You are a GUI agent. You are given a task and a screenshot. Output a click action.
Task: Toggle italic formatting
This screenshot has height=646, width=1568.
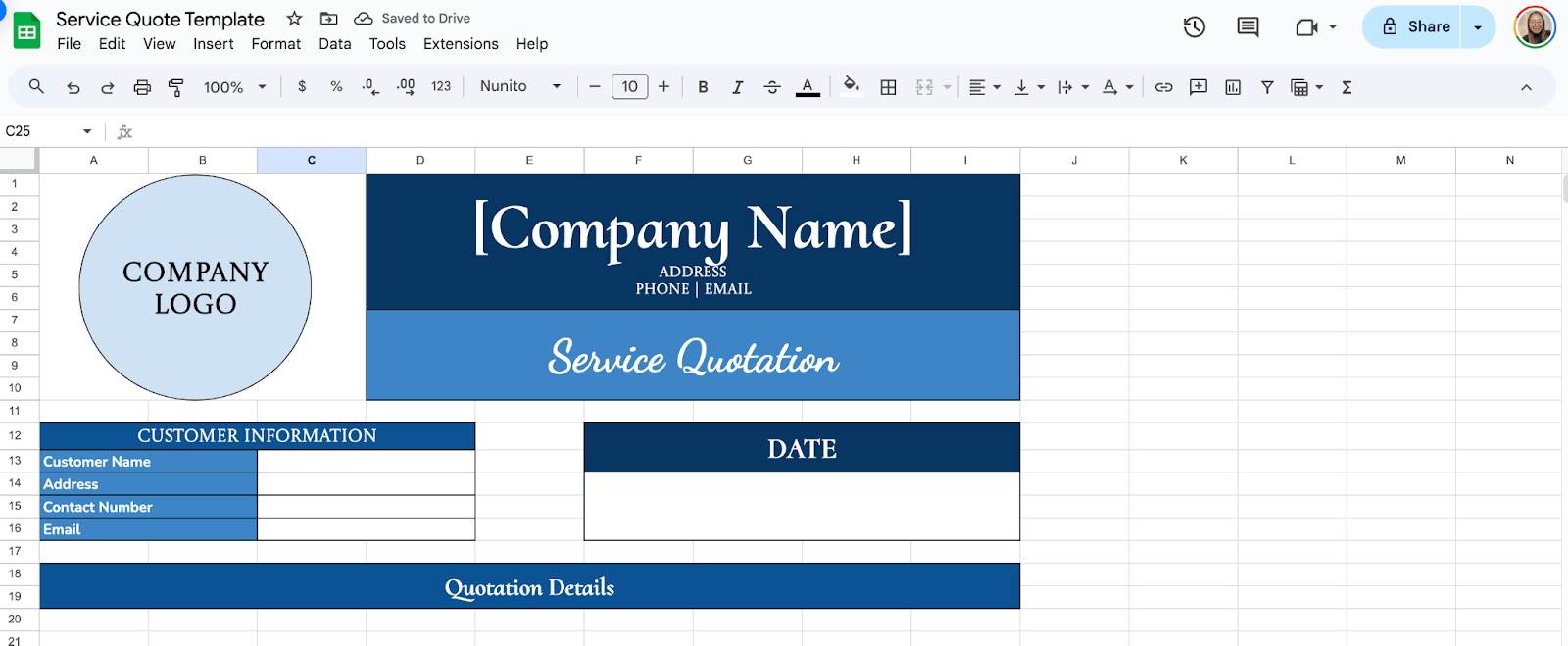(x=737, y=87)
